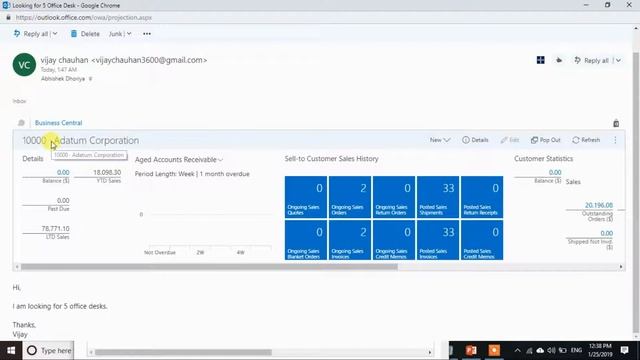Viewport: 640px width, 360px height.
Task: Open the Ongoing Sales Orders tile
Action: pos(350,197)
